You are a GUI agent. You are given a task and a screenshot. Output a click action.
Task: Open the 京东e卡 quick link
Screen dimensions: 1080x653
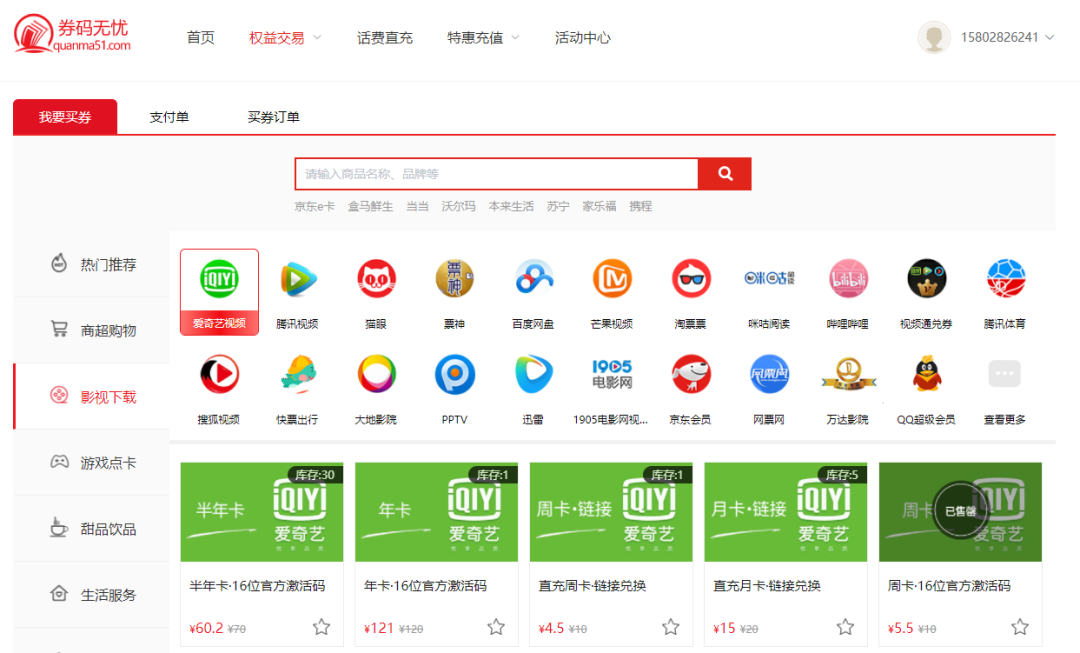(x=313, y=206)
